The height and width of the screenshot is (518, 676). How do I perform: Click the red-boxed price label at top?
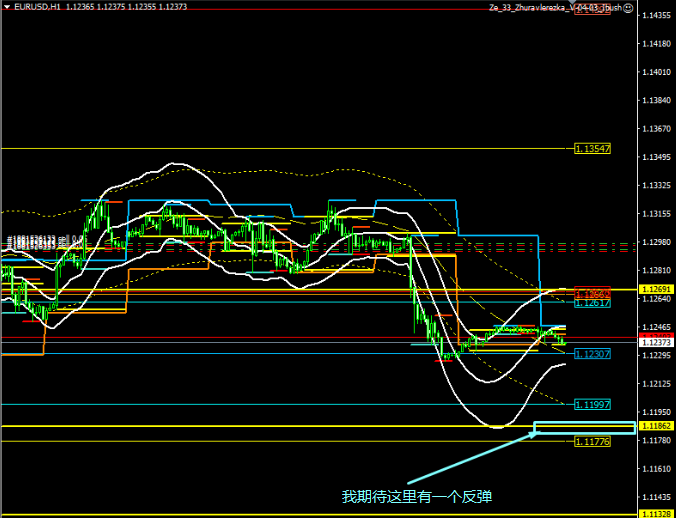coord(591,11)
